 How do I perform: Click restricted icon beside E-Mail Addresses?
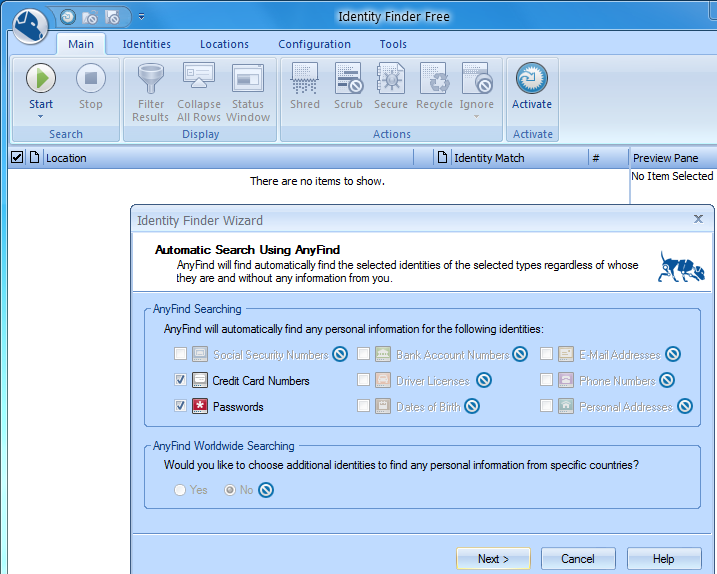[x=673, y=354]
